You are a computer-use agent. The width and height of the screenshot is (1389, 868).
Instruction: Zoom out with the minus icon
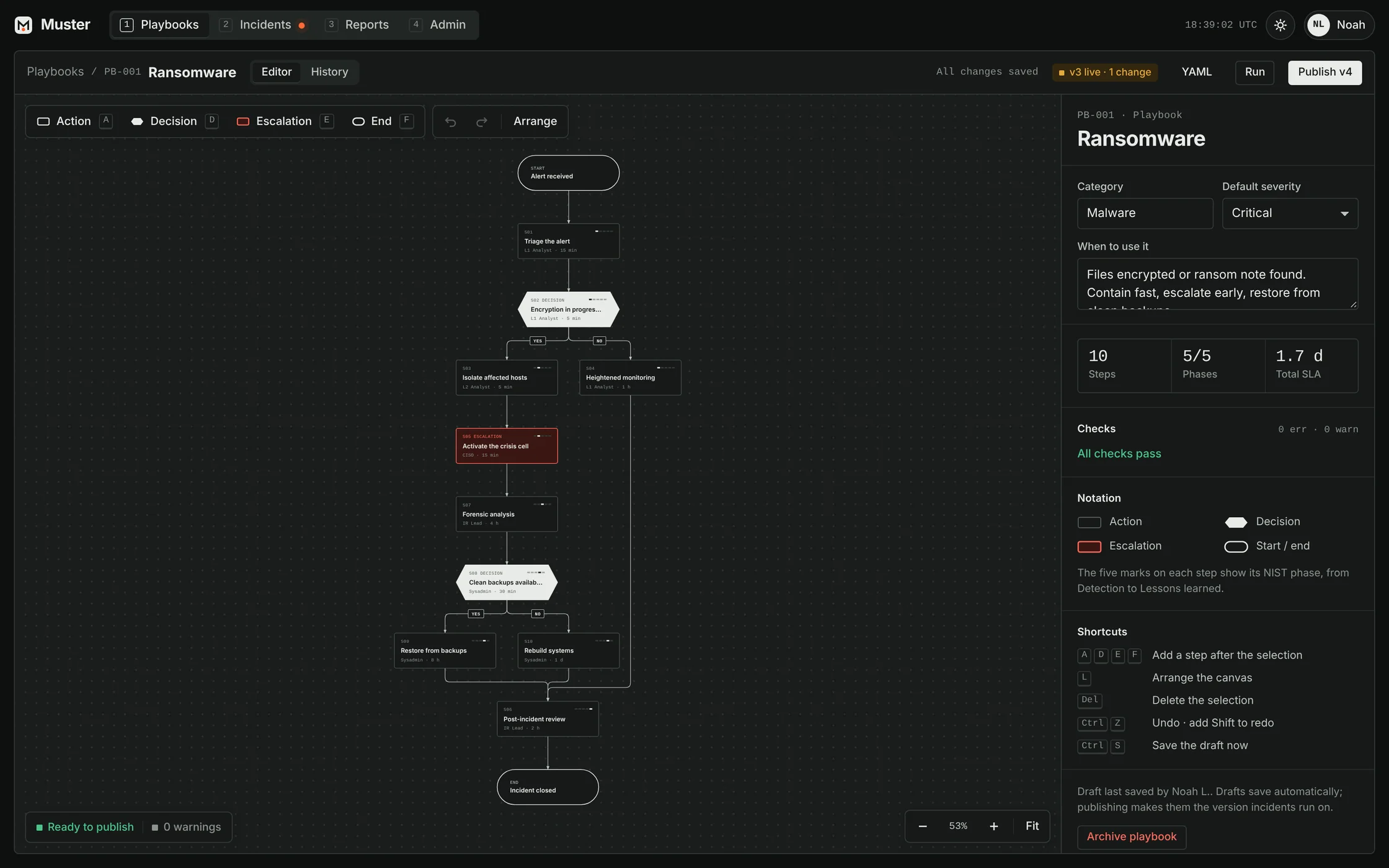pos(922,826)
